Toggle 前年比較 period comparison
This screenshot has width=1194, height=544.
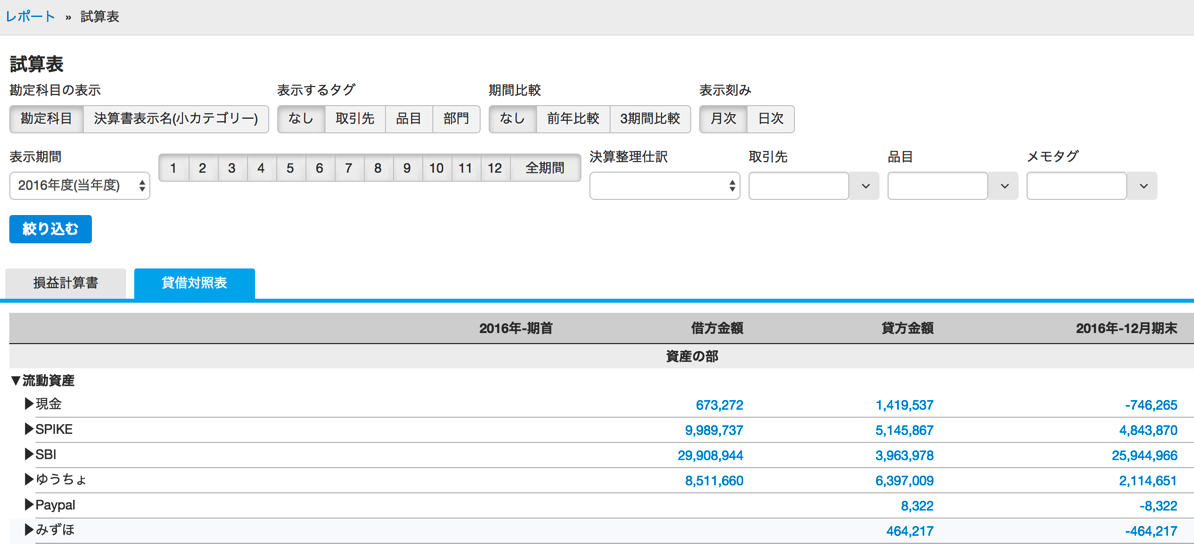573,120
